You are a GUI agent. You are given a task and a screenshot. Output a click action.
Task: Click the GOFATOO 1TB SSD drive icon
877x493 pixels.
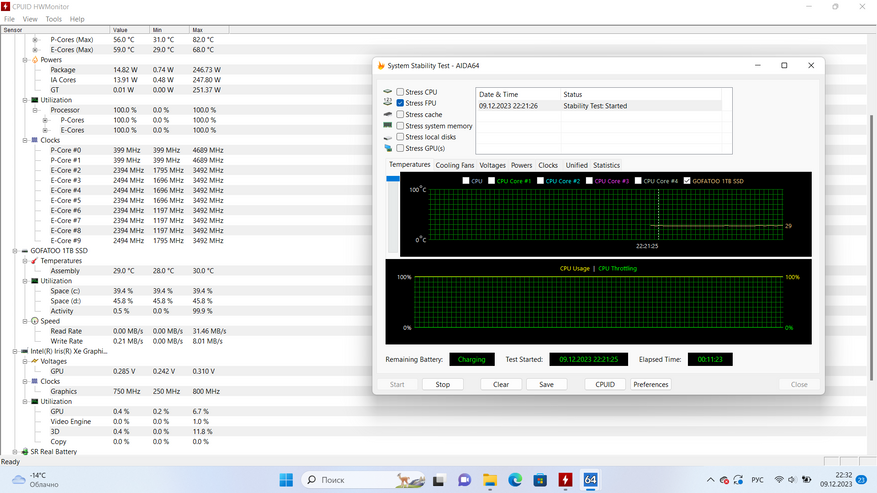coord(23,250)
